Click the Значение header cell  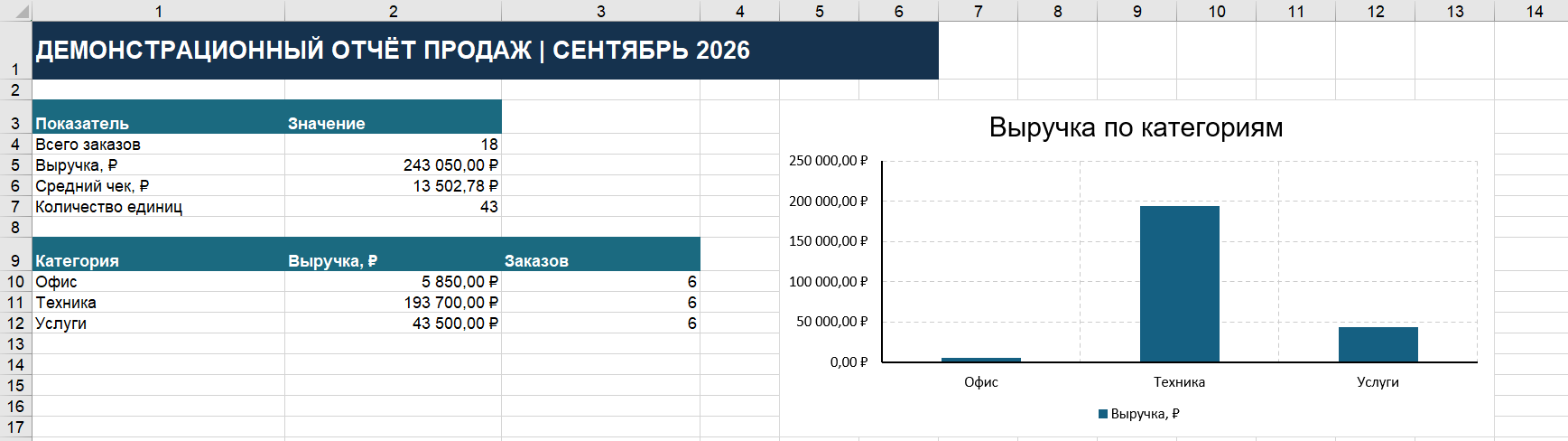coord(394,117)
